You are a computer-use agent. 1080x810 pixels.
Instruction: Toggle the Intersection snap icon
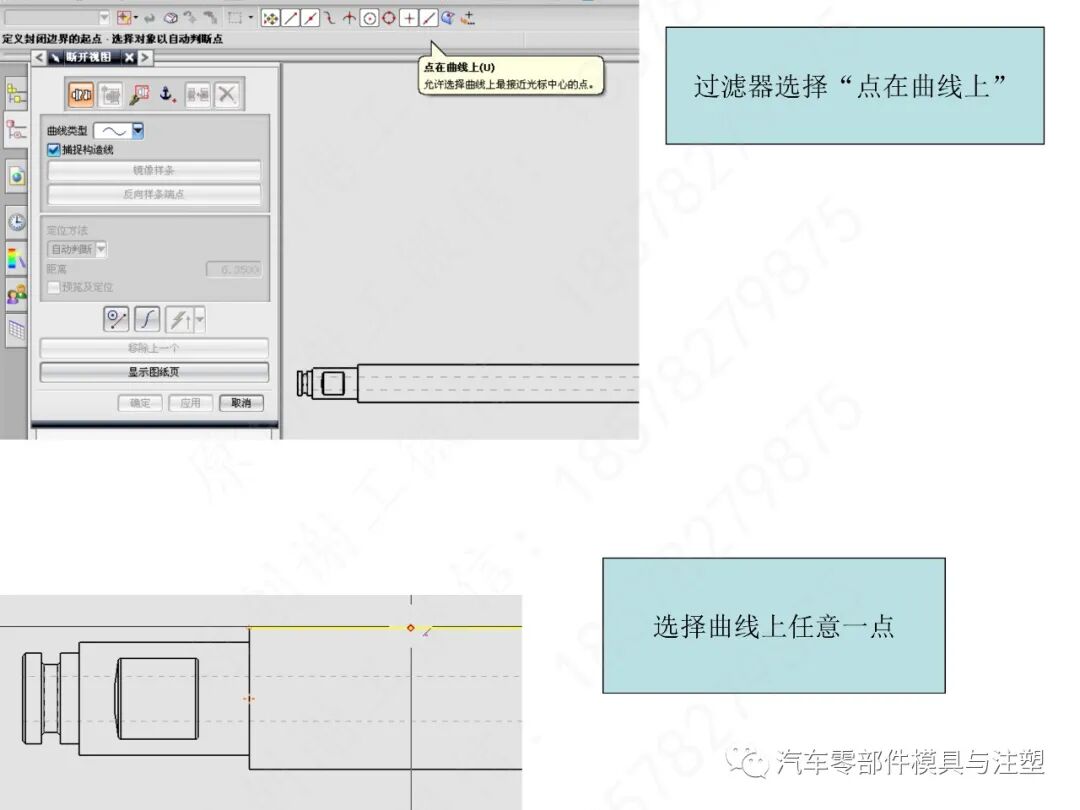(349, 19)
